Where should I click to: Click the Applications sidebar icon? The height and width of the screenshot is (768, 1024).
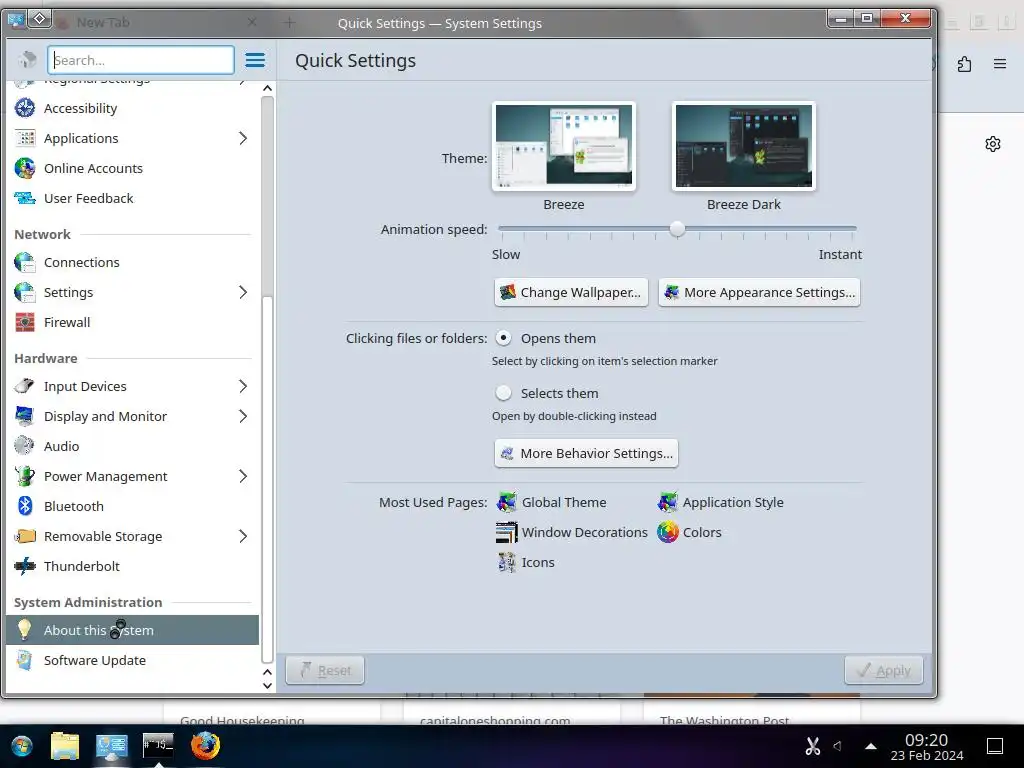[25, 138]
